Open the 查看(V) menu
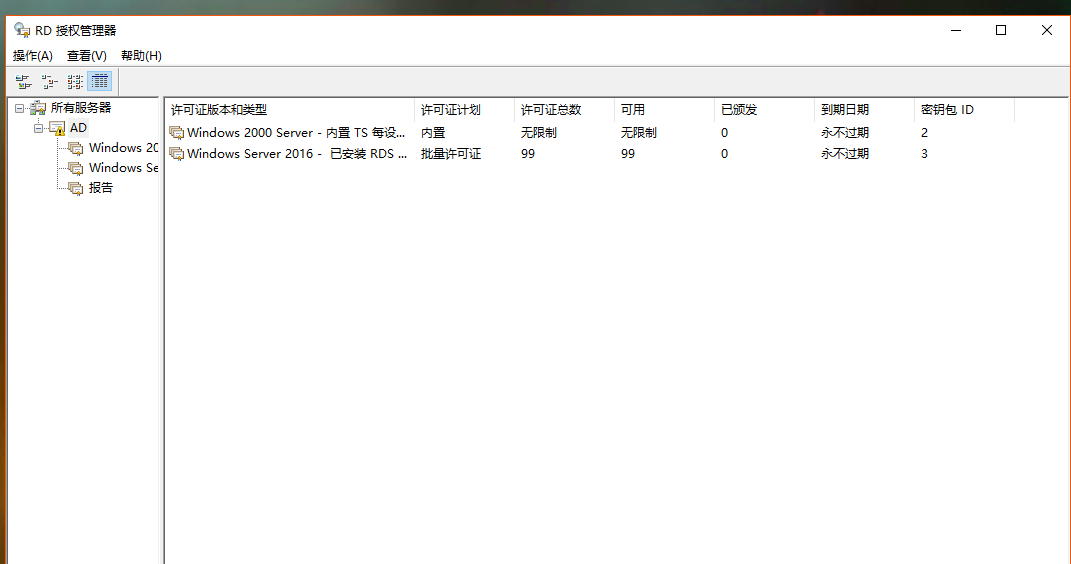Image resolution: width=1071 pixels, height=564 pixels. pos(87,56)
